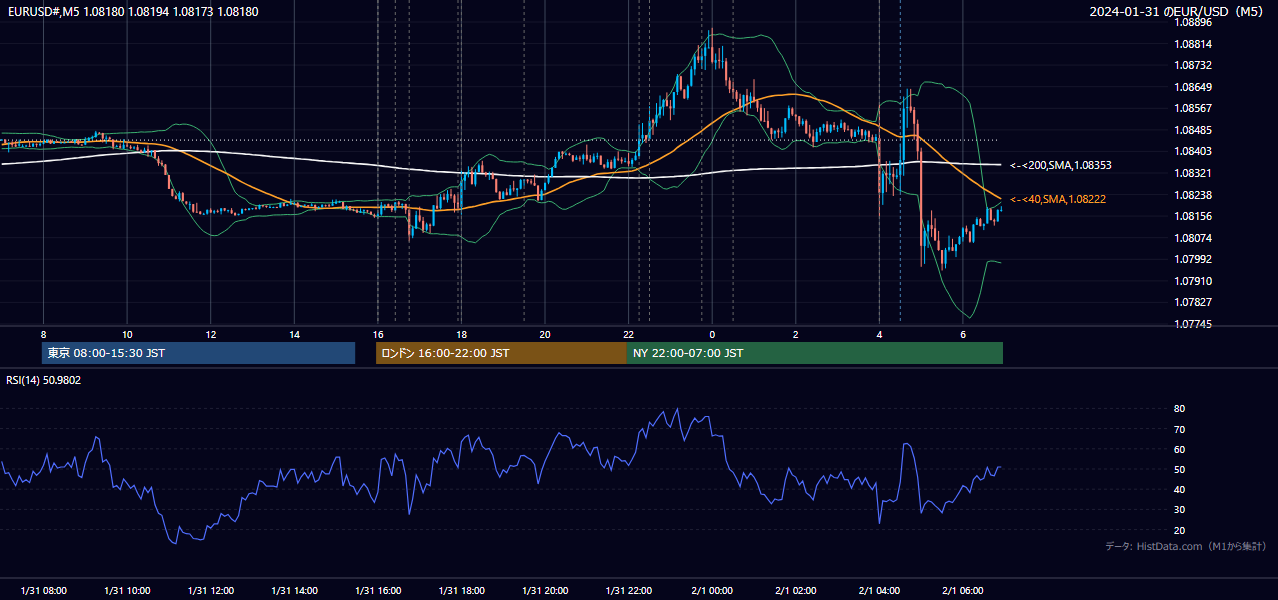This screenshot has height=600, width=1278.
Task: Click price axis value 1.08238
Action: point(1193,195)
